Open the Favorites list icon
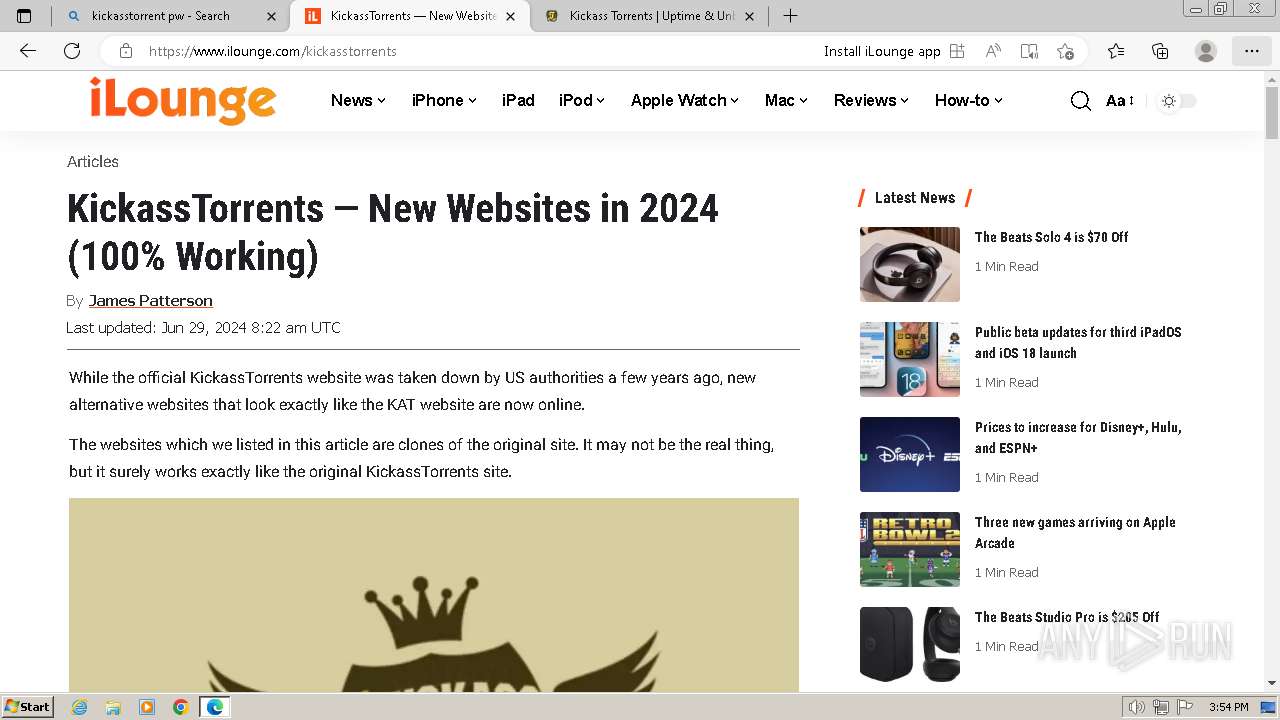This screenshot has width=1280, height=720. coord(1116,51)
